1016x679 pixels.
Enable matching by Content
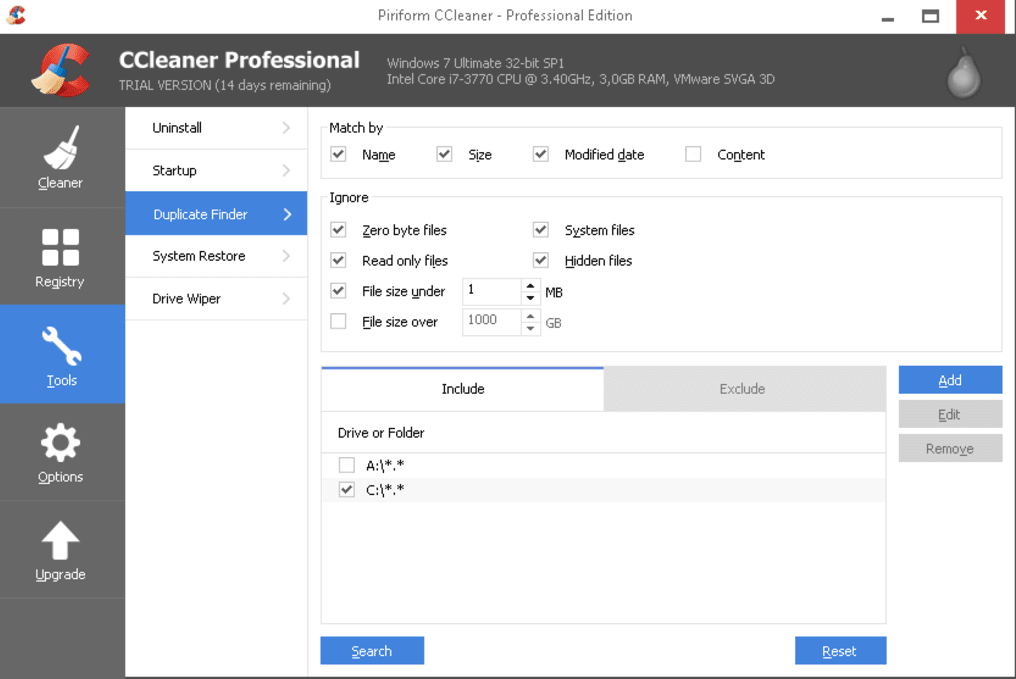(693, 154)
